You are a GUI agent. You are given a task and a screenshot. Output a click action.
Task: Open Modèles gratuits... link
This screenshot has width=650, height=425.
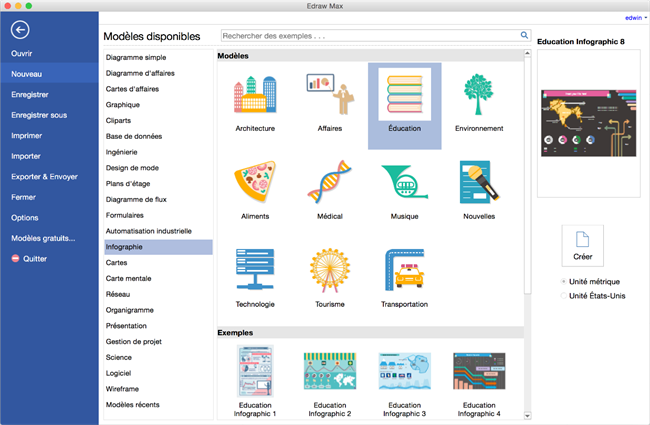[43, 238]
